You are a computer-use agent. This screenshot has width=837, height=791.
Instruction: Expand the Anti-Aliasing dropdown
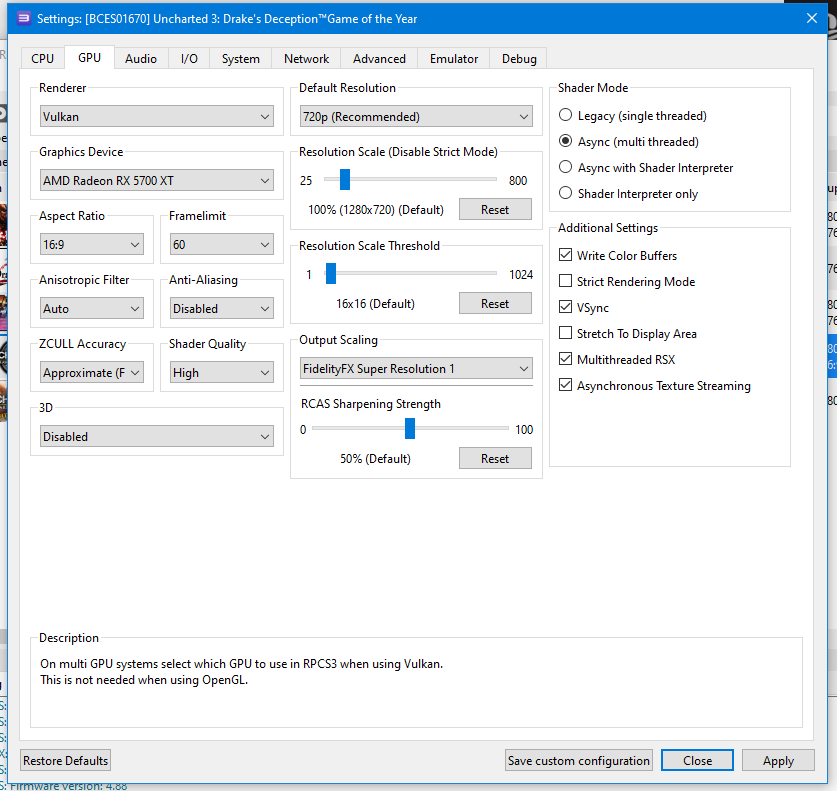[x=221, y=309]
